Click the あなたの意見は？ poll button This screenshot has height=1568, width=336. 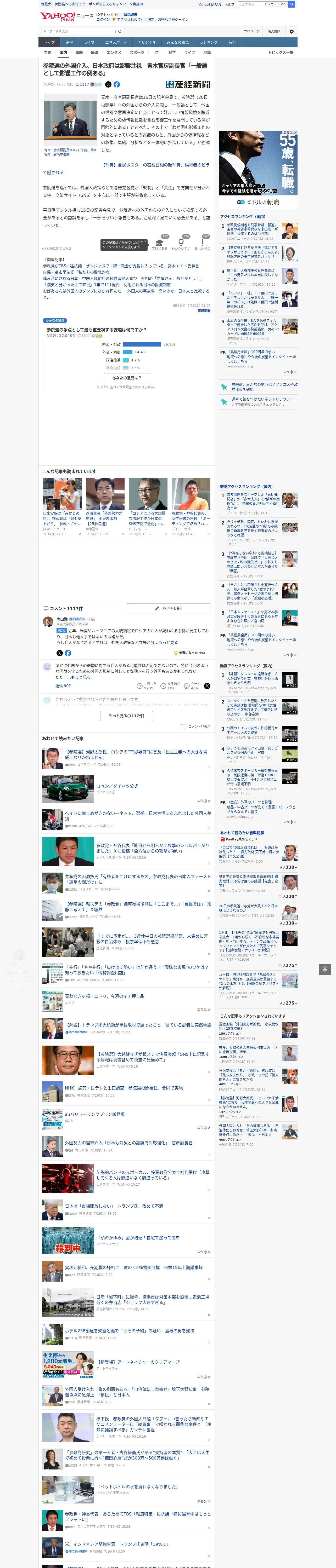tap(127, 378)
